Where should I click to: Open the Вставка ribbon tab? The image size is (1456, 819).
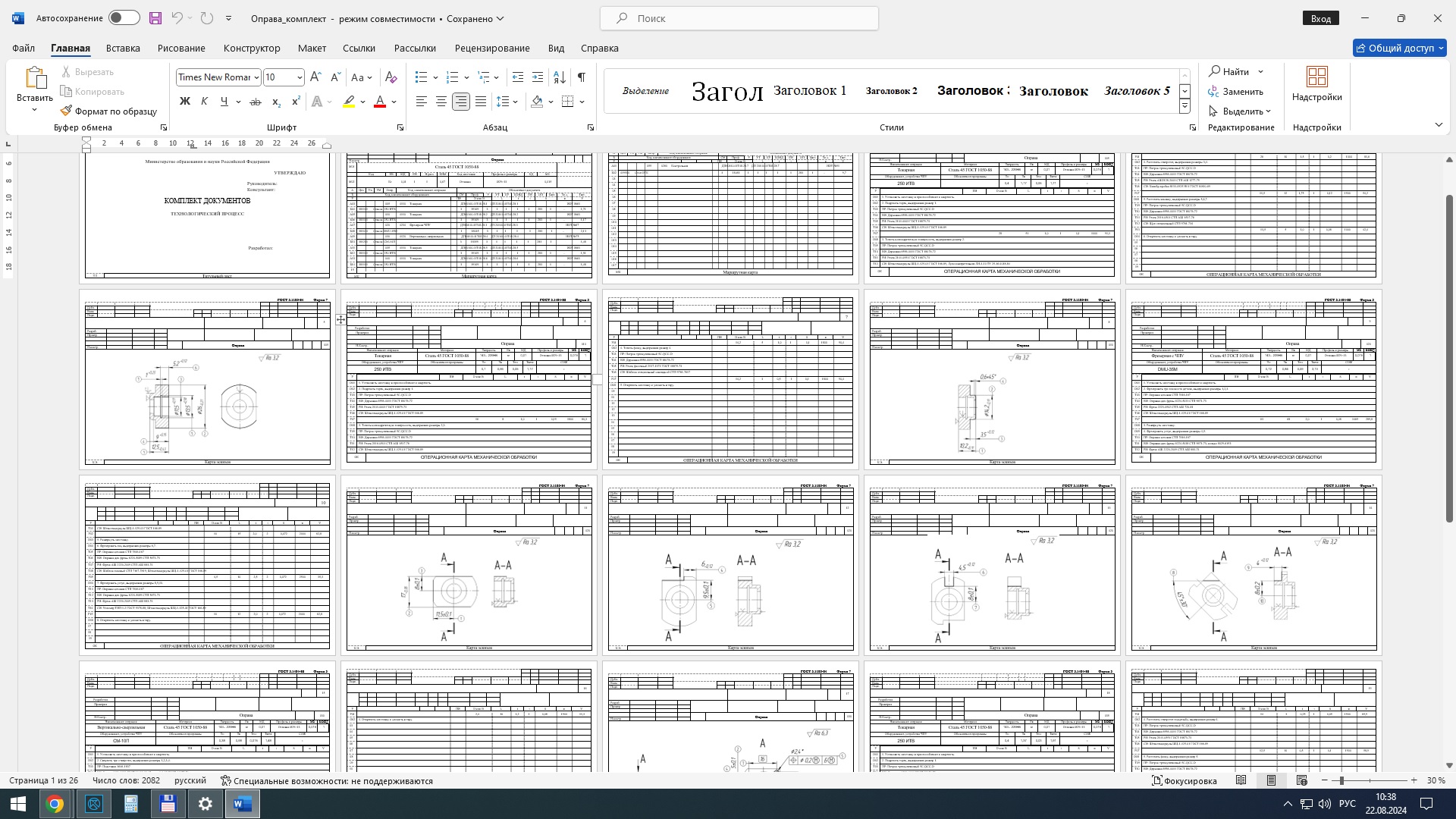(x=123, y=48)
